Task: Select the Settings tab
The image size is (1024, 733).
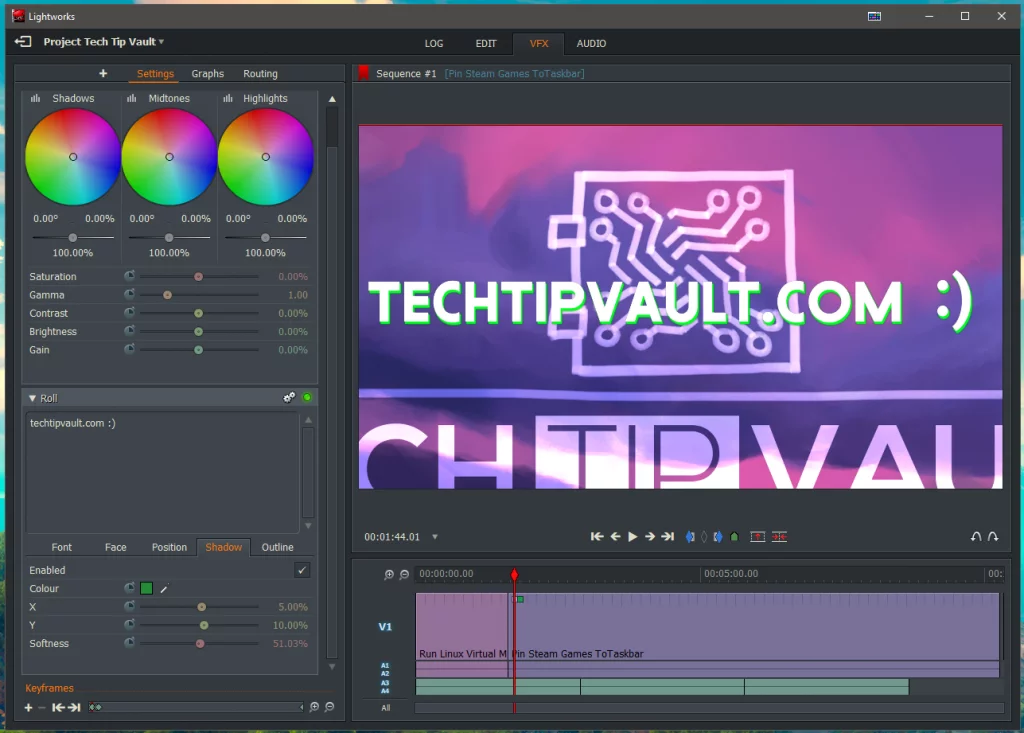Action: [x=155, y=74]
